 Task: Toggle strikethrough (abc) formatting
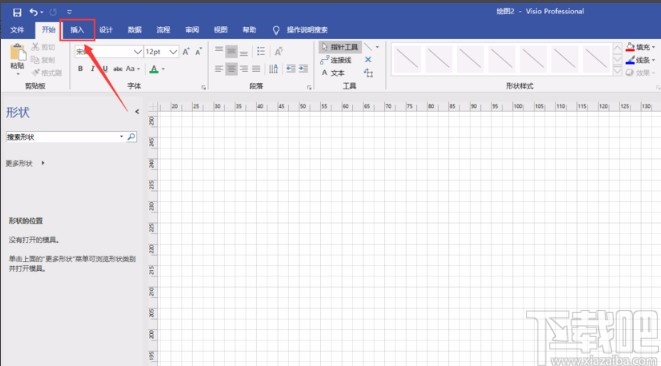[x=118, y=69]
